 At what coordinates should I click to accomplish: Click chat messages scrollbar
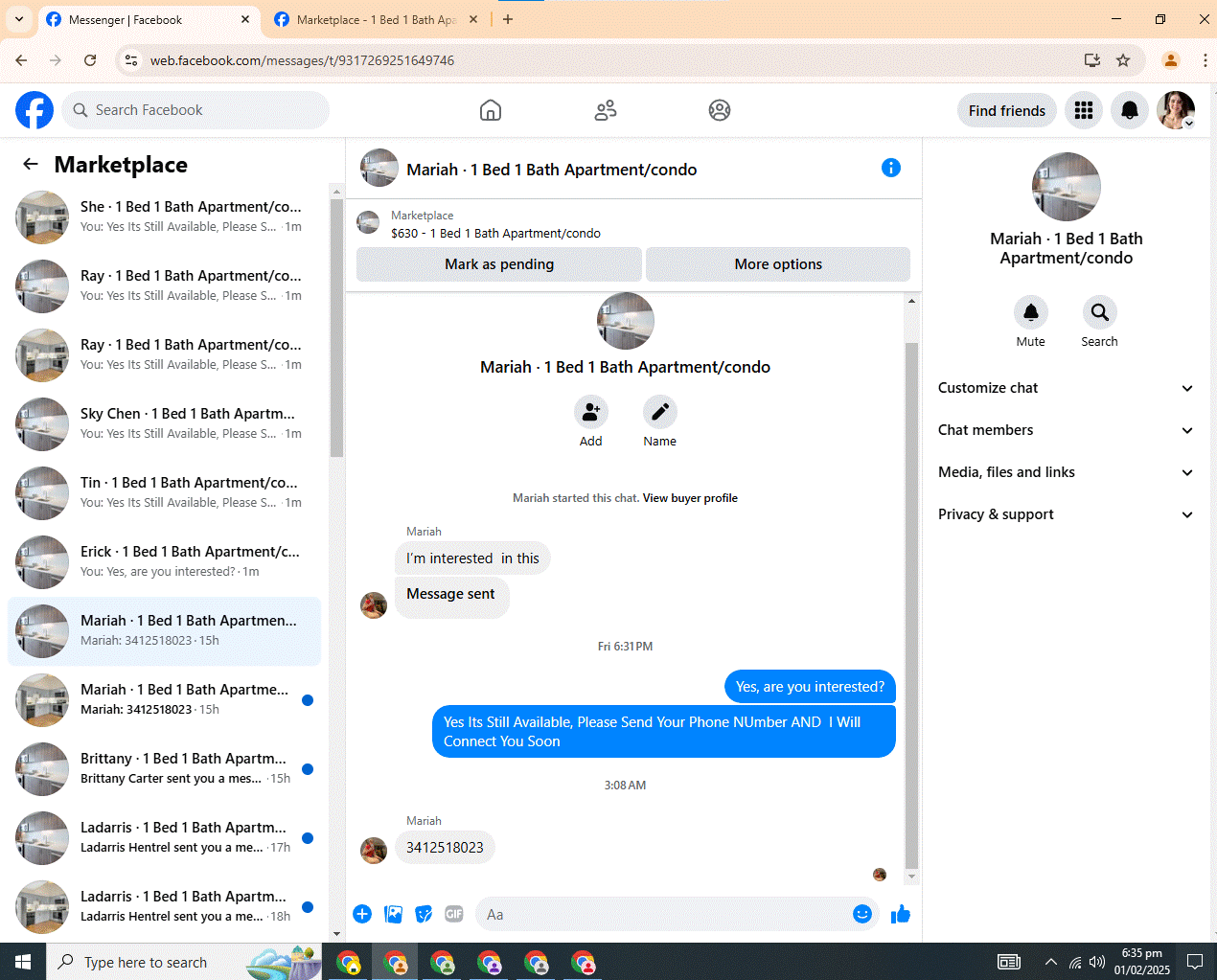pyautogui.click(x=911, y=604)
